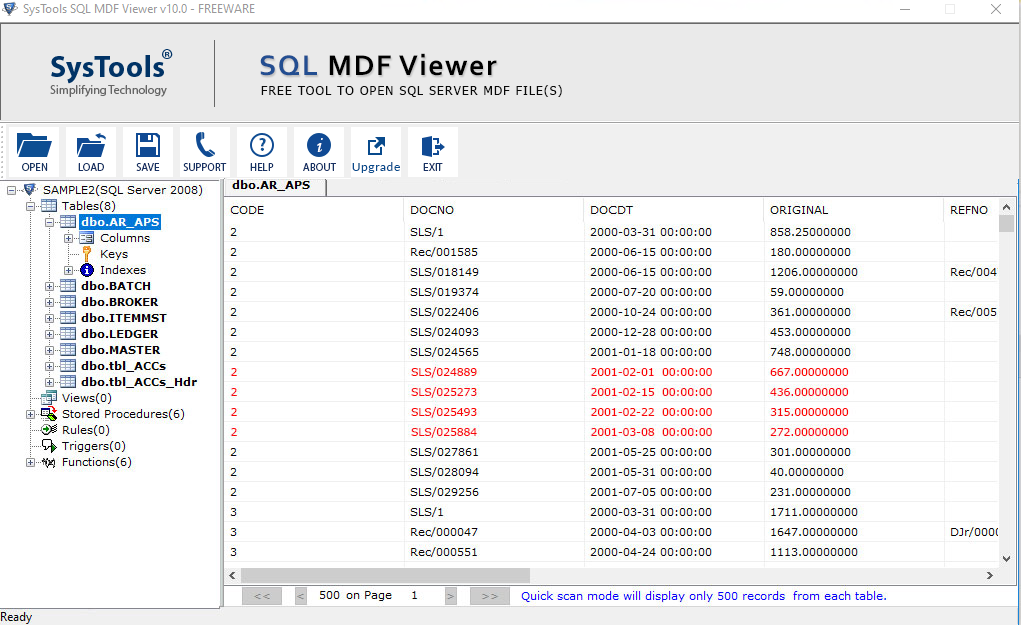Select dbo.ITEMMST in the tree
1021x625 pixels.
[124, 318]
